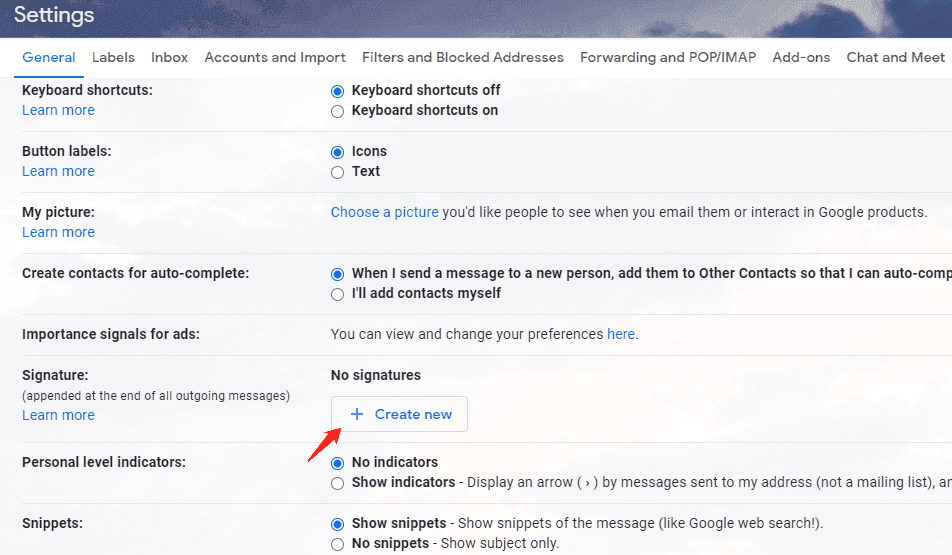This screenshot has width=952, height=555.
Task: Open Accounts and Import tab
Action: [x=275, y=57]
